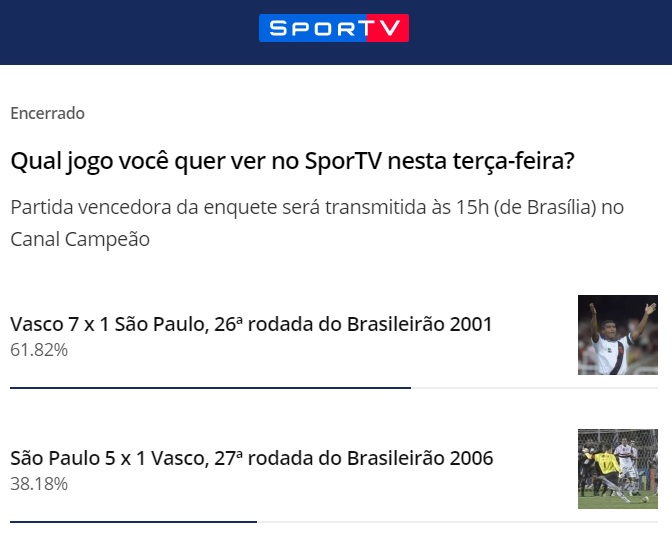Open the São Paulo match thumbnail

pyautogui.click(x=617, y=469)
